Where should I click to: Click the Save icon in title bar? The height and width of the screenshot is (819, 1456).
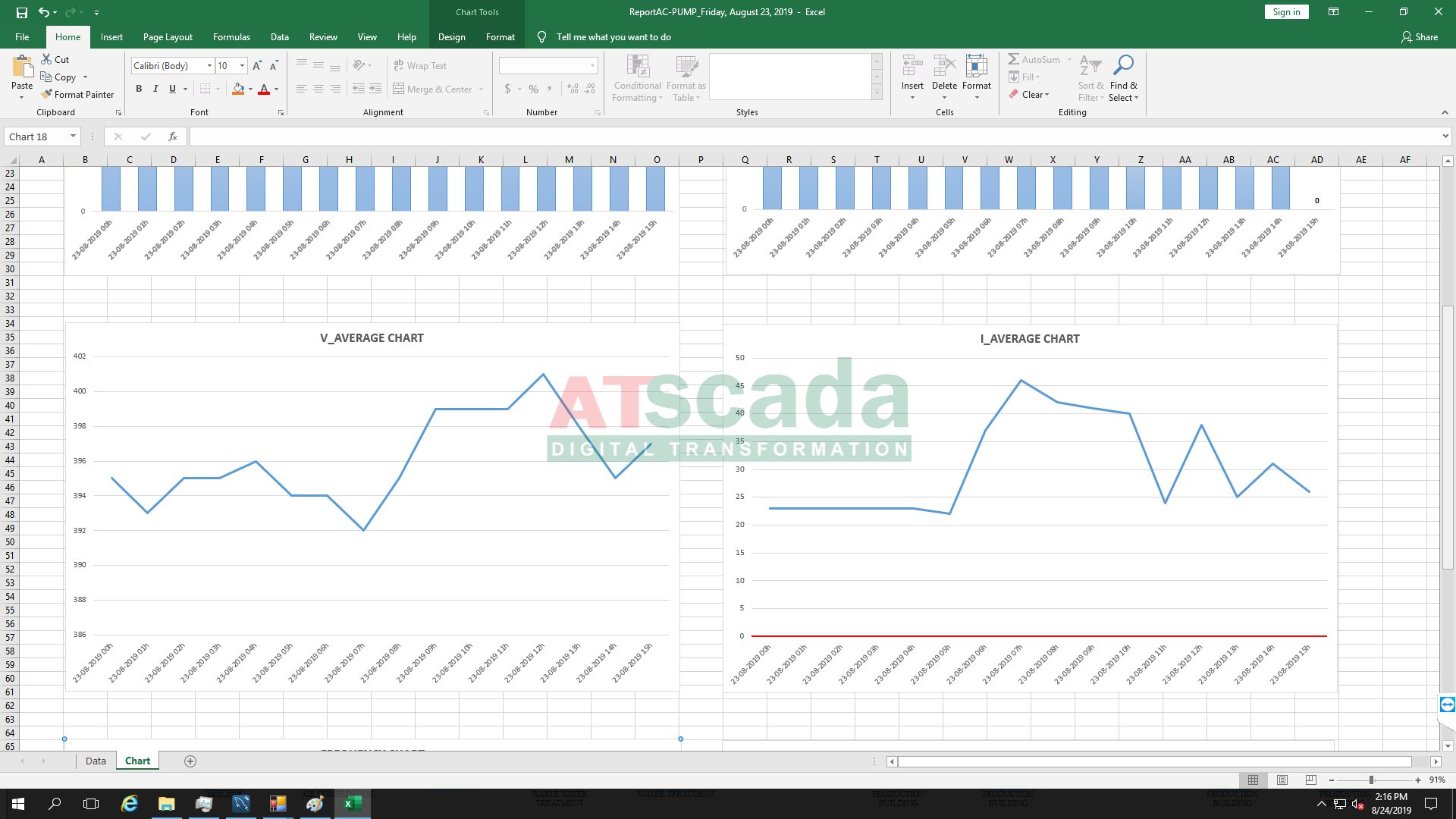(x=22, y=12)
